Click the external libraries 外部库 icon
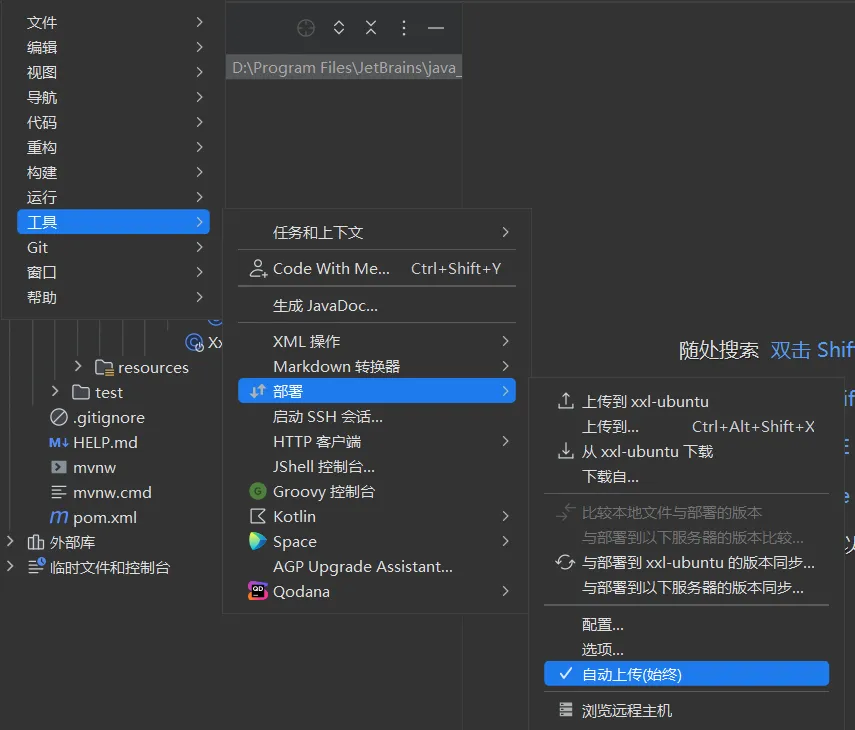The height and width of the screenshot is (730, 855). pos(35,542)
